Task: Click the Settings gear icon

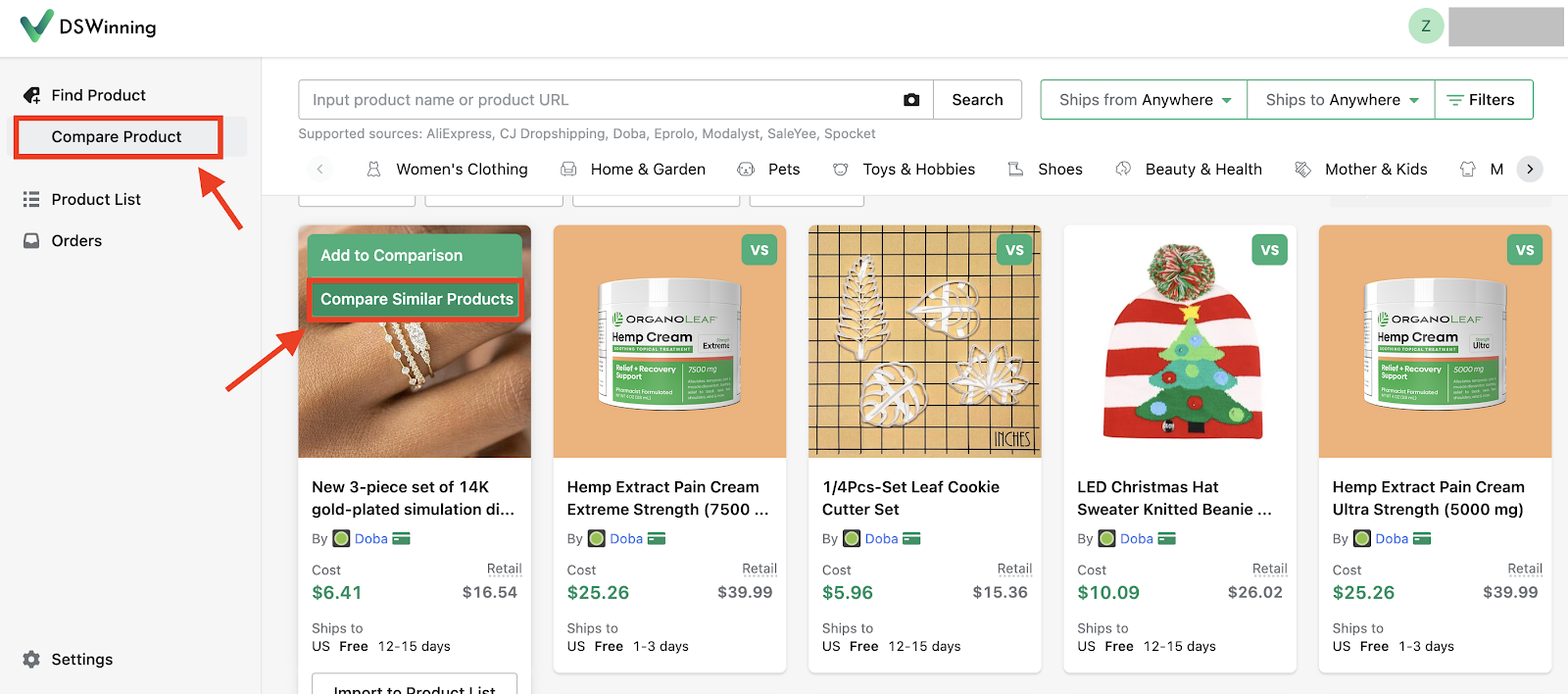Action: click(x=31, y=659)
